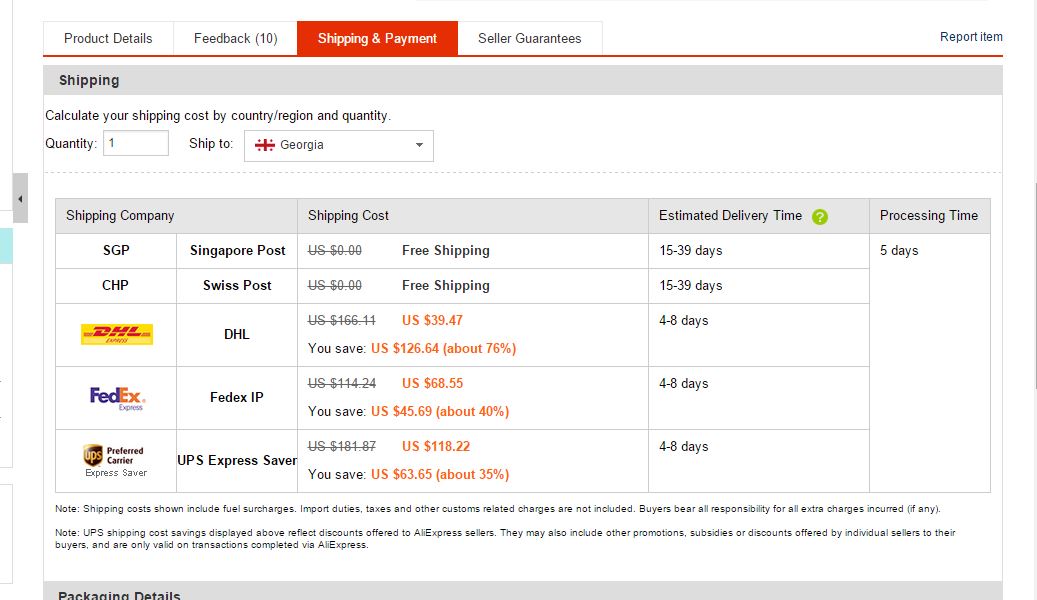Click the green help icon beside Estimated Delivery Time
The image size is (1037, 600).
tap(820, 216)
